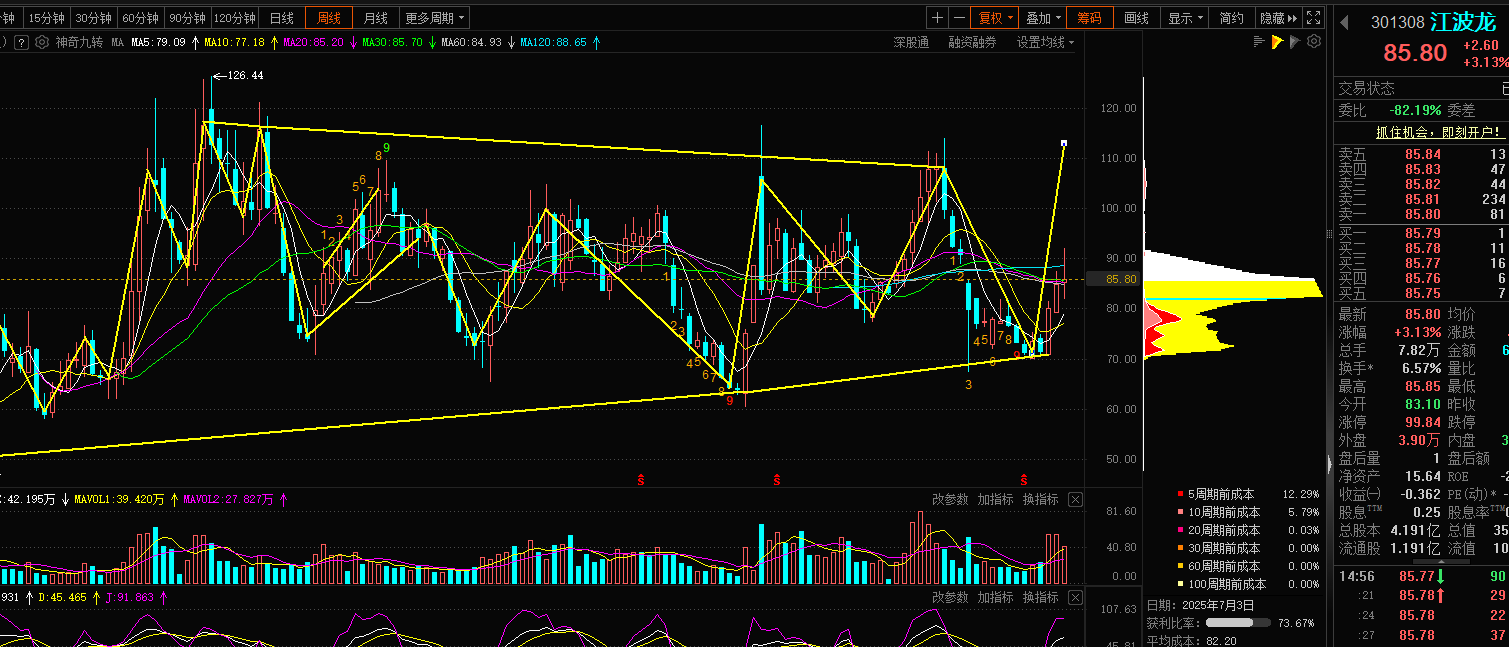Click MA5:79.09 moving average label
This screenshot has height=647, width=1509.
[x=159, y=42]
